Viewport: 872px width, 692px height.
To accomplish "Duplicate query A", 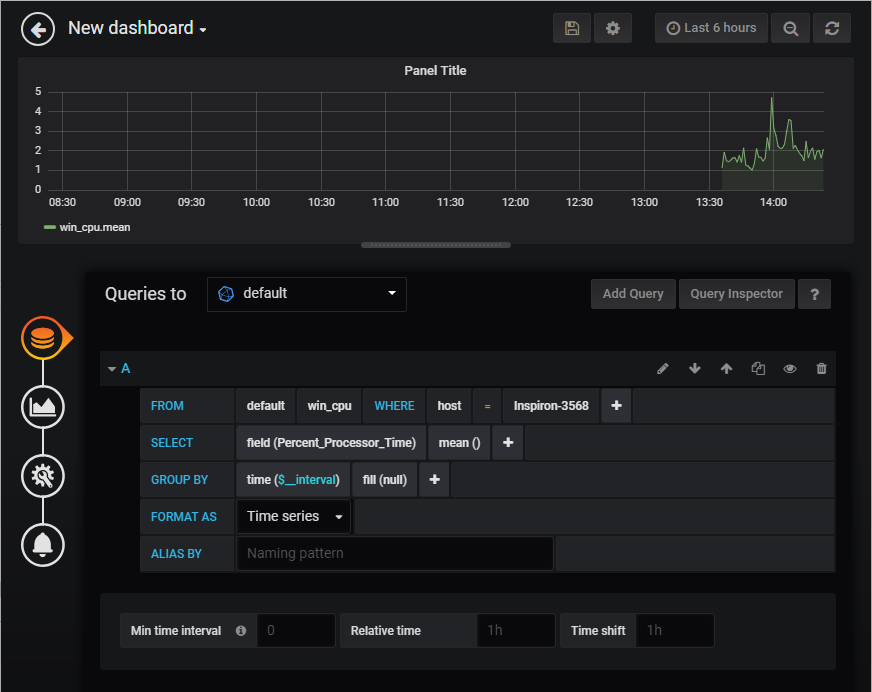I will (x=758, y=368).
